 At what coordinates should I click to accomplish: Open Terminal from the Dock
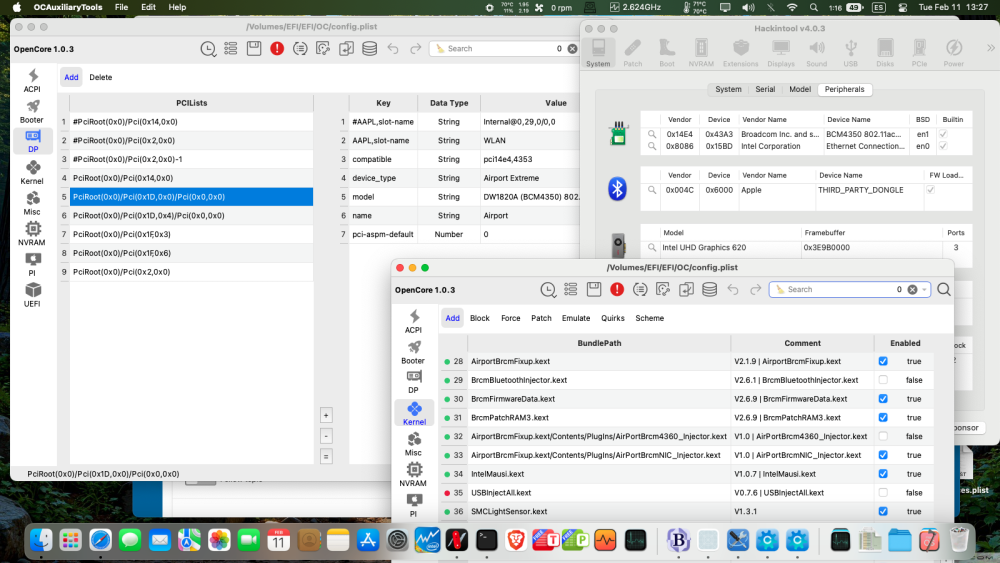point(487,540)
